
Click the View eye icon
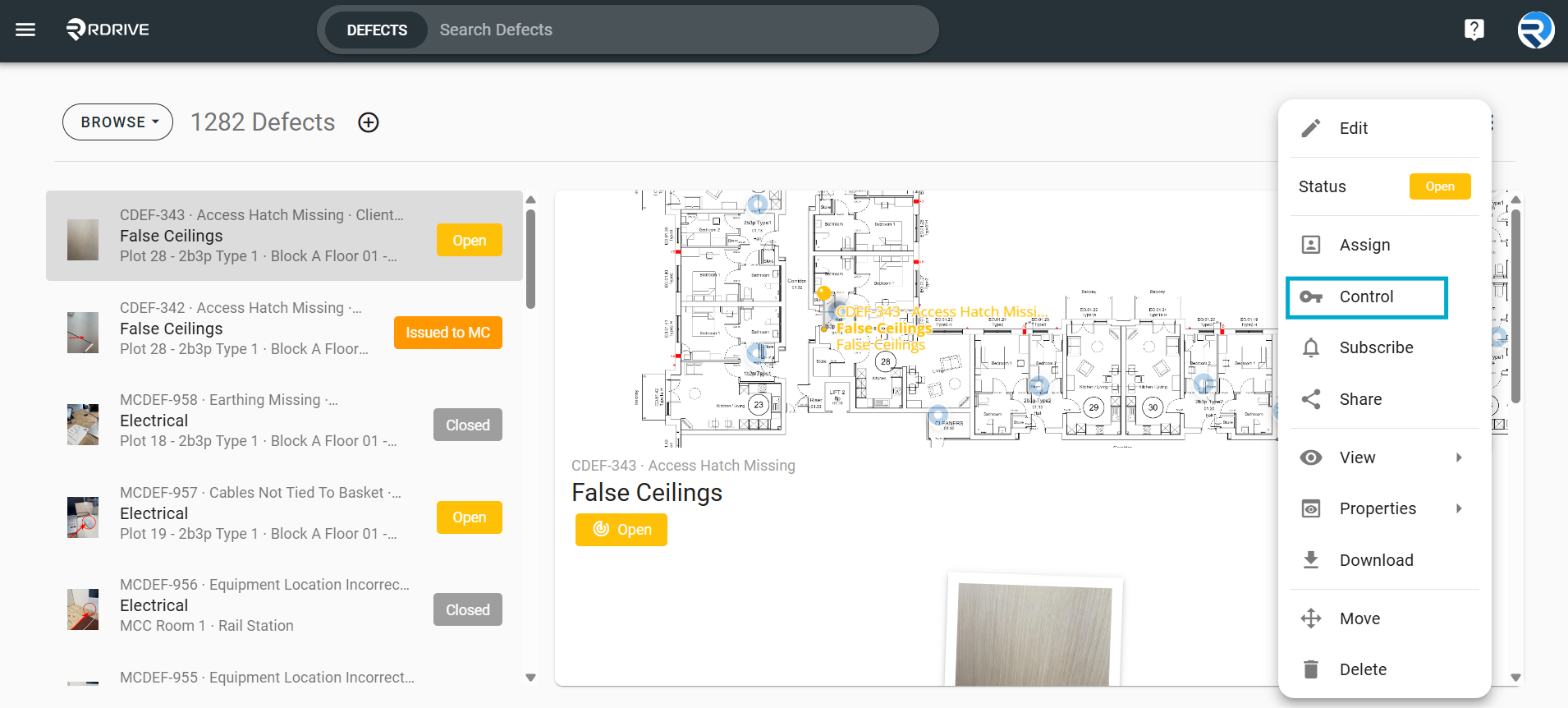1311,457
